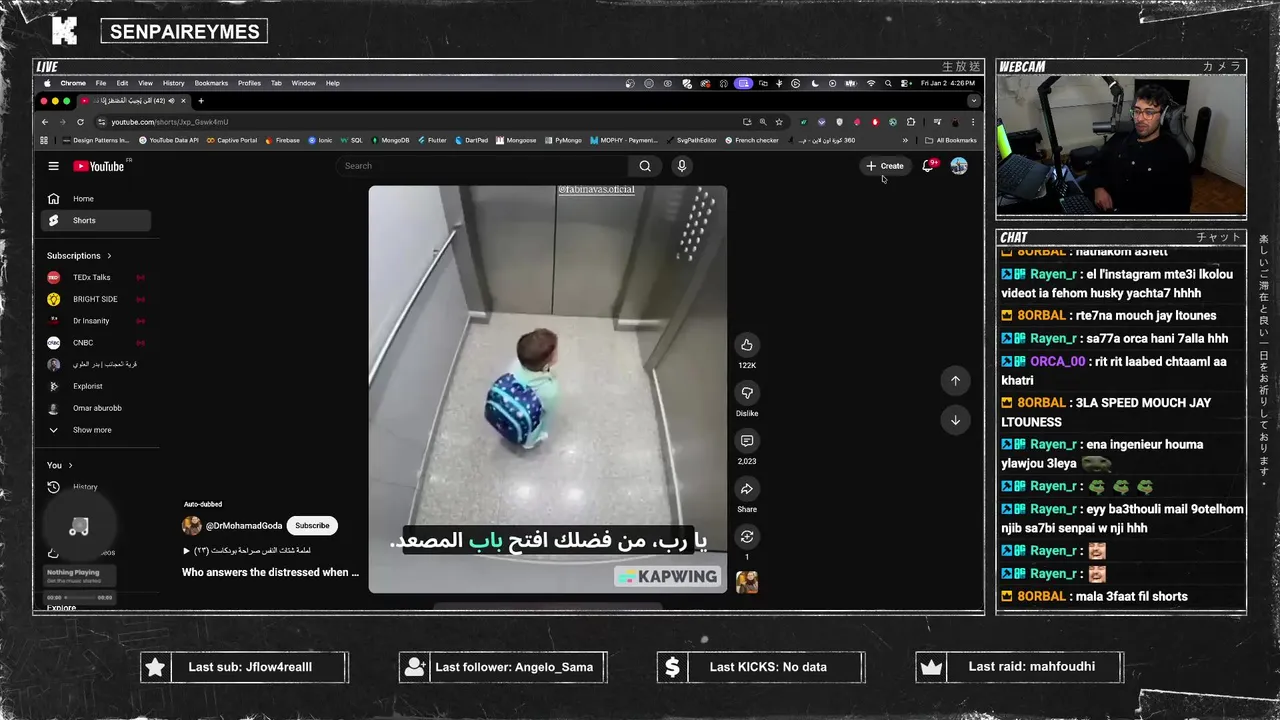Open the notifications bell
Image resolution: width=1280 pixels, height=720 pixels.
tap(928, 166)
